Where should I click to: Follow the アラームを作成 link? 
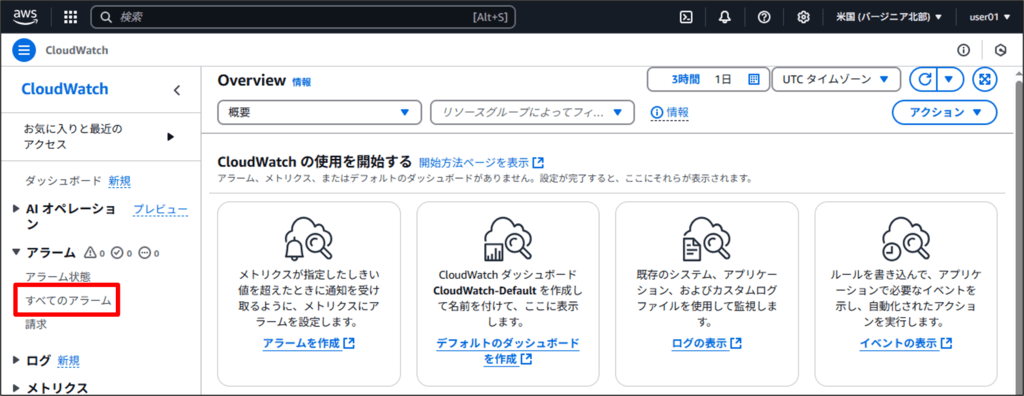(x=308, y=343)
